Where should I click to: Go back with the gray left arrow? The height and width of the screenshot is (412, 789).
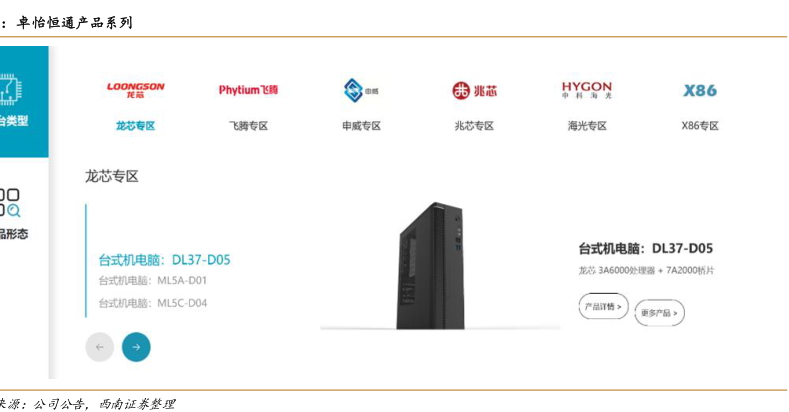(100, 347)
